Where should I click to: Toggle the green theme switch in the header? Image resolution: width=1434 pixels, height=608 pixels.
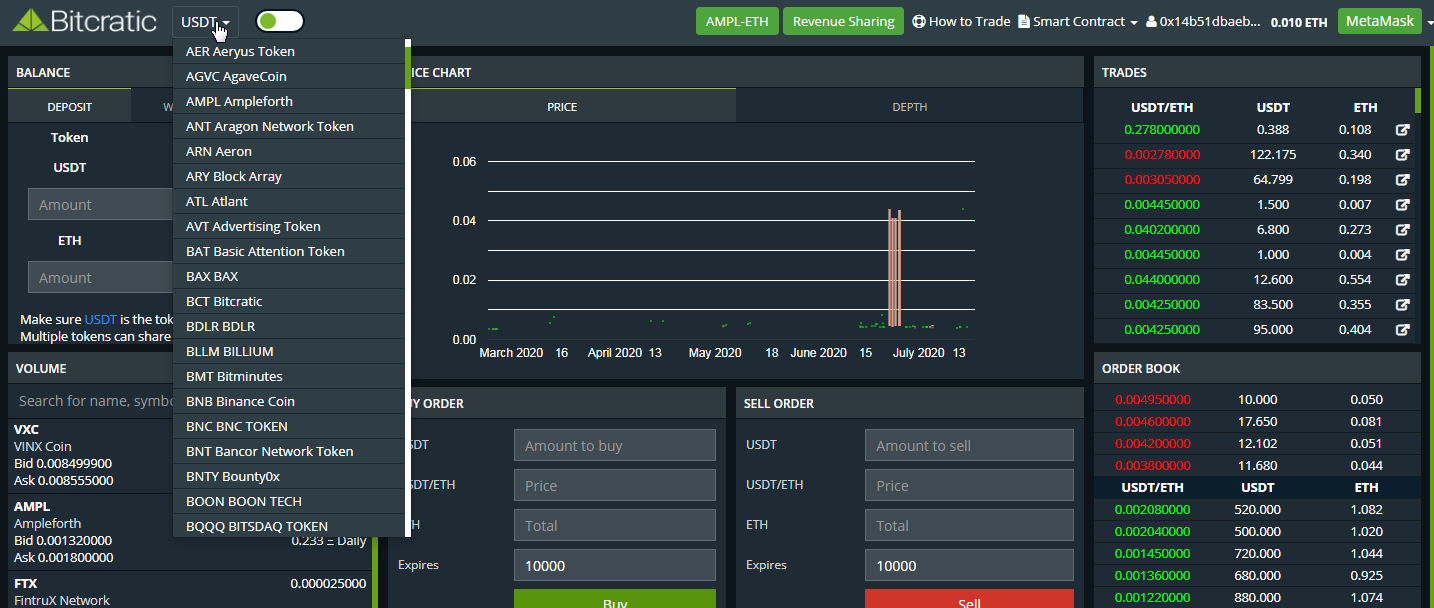pyautogui.click(x=280, y=21)
